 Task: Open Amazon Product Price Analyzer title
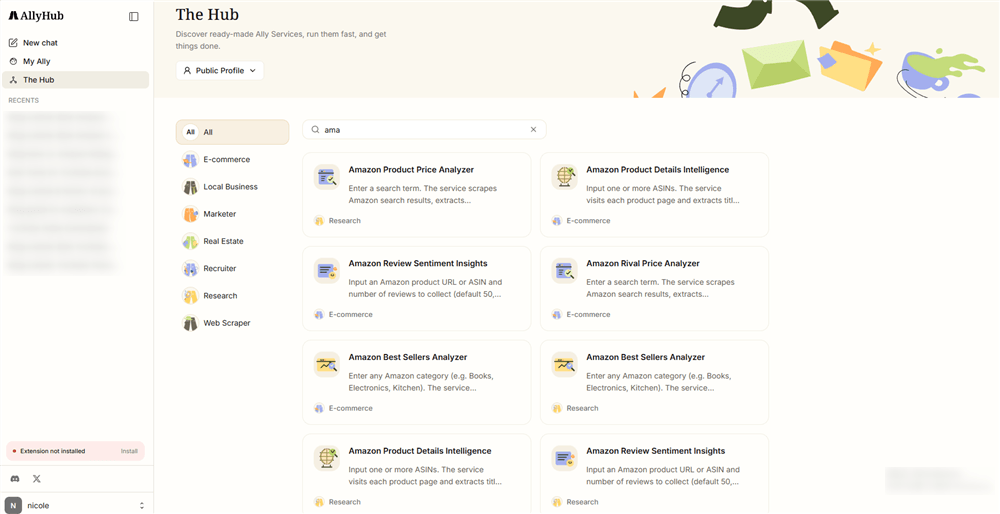point(411,170)
